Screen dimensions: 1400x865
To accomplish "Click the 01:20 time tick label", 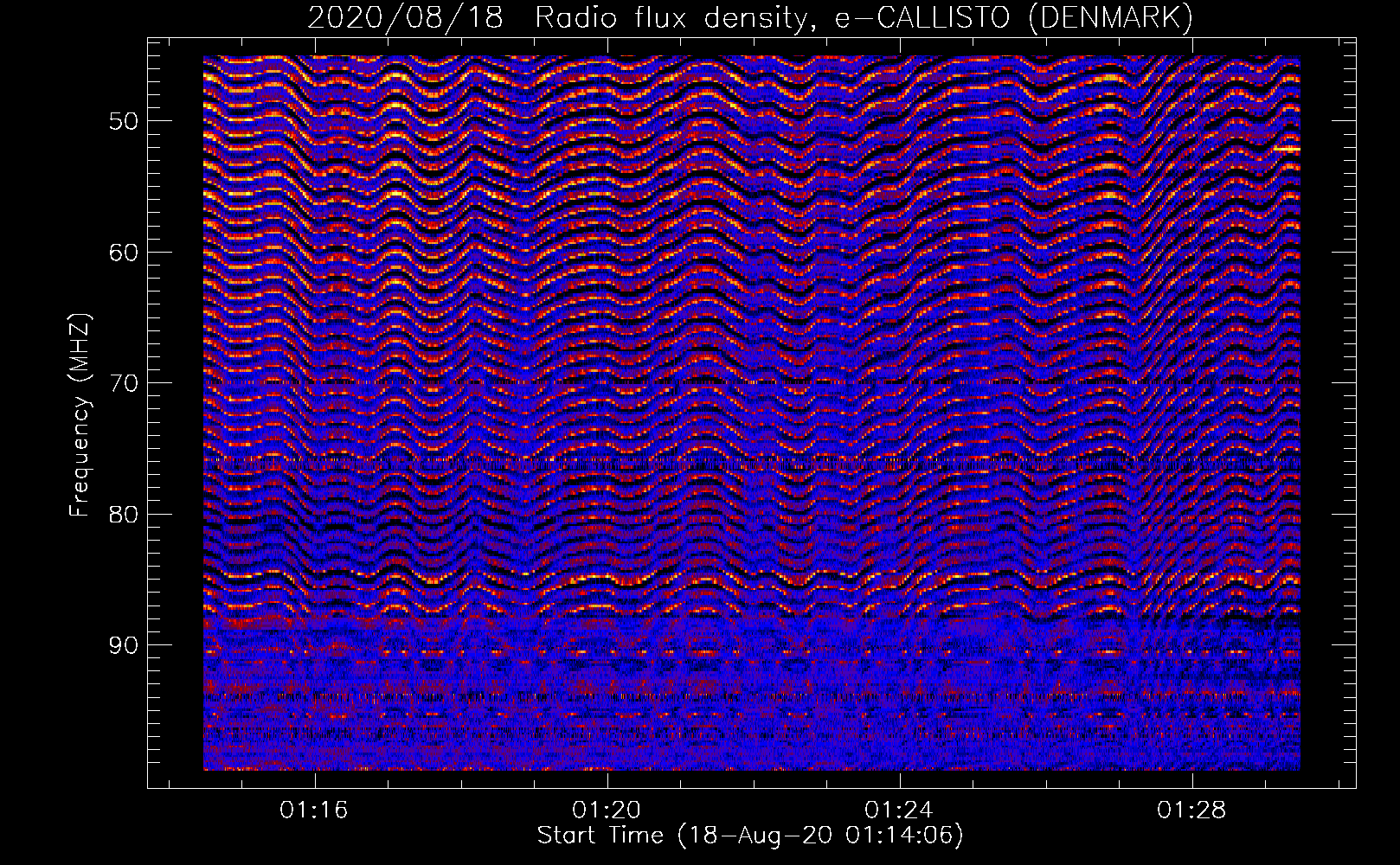I will click(x=607, y=810).
